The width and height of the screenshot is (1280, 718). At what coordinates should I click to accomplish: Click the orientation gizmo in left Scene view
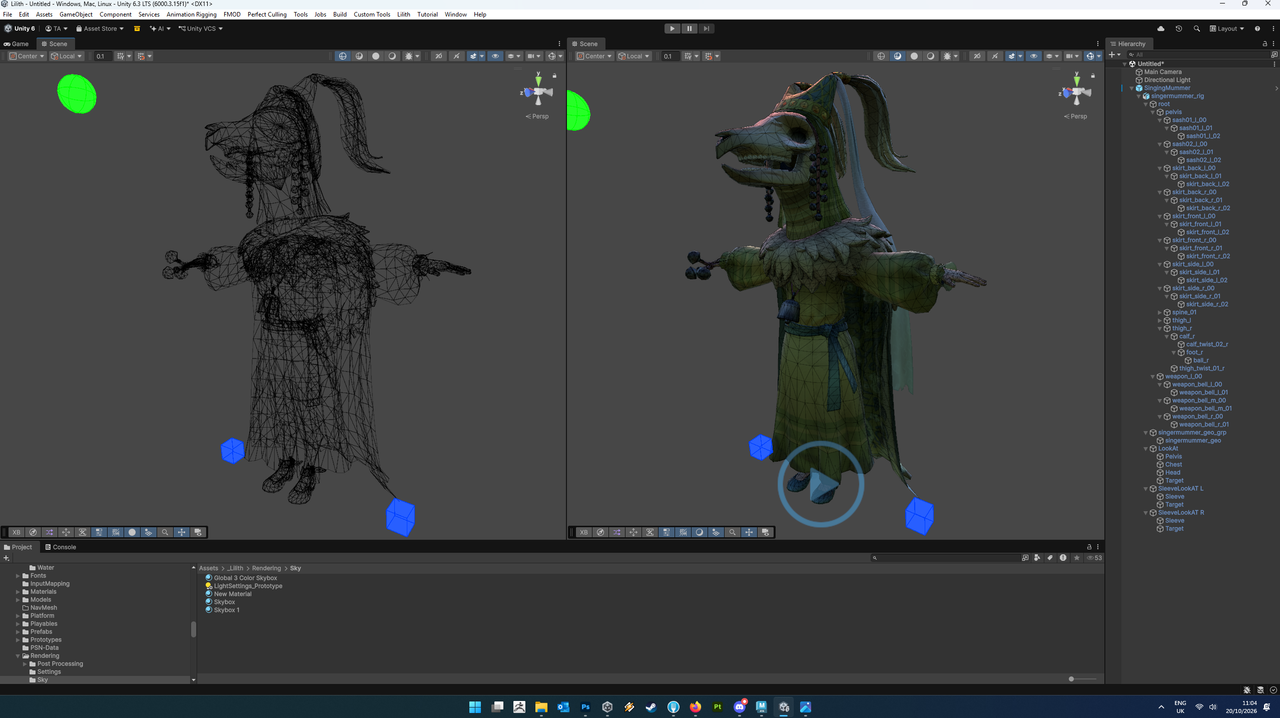[x=538, y=92]
